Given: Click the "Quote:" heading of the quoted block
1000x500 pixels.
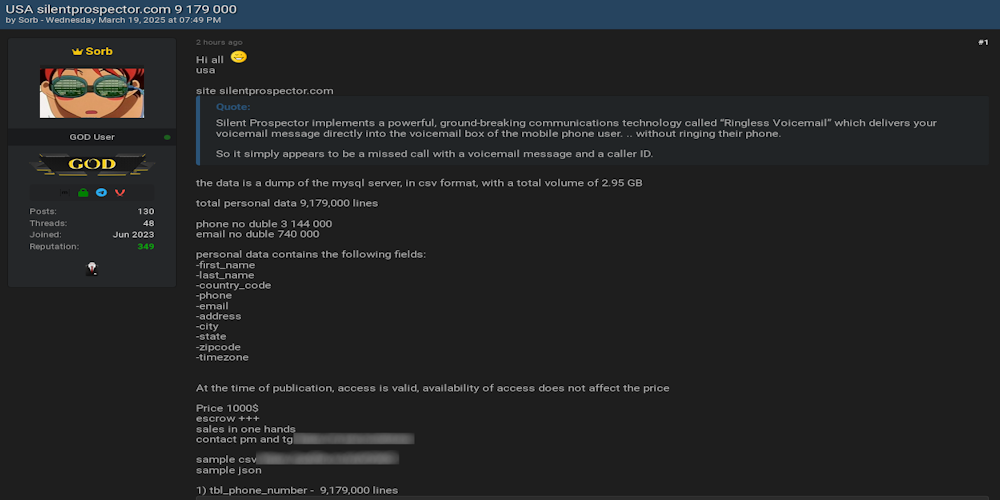Looking at the screenshot, I should (233, 106).
